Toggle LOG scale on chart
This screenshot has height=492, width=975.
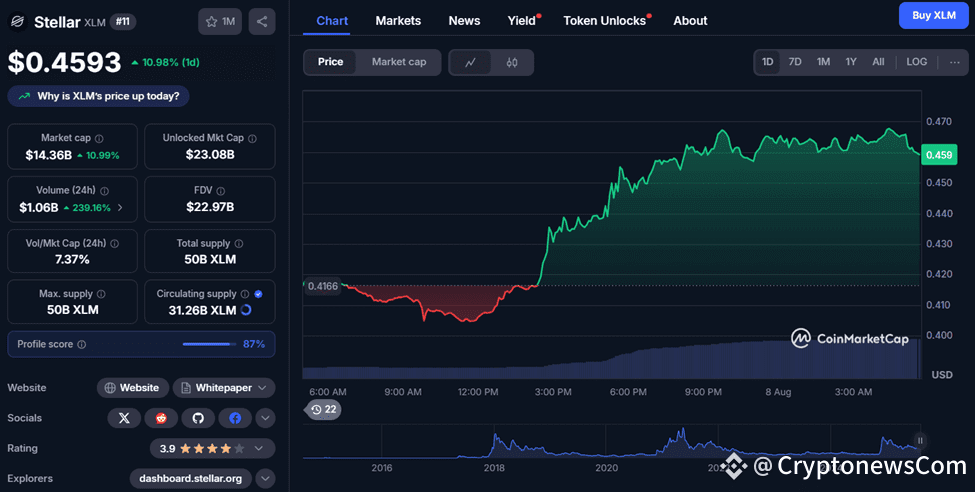tap(917, 62)
